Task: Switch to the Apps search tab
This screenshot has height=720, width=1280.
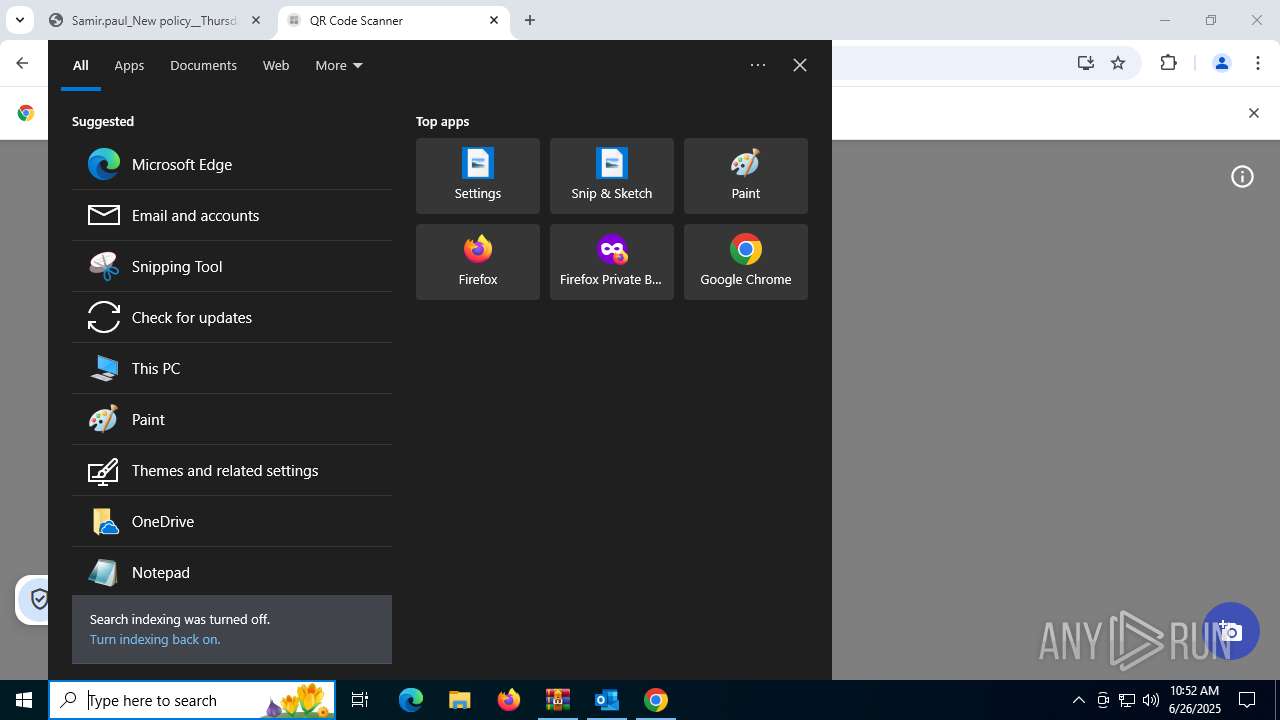Action: [x=129, y=65]
